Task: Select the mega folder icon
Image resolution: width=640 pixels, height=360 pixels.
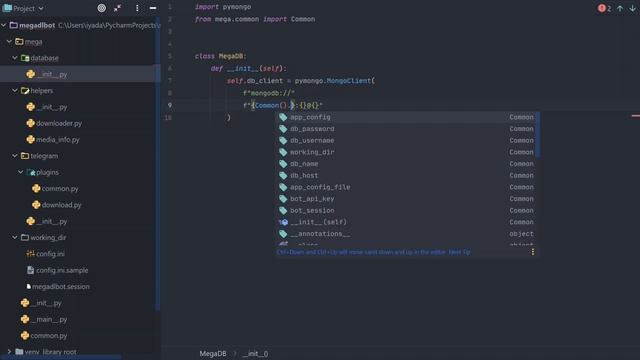Action: (x=19, y=42)
